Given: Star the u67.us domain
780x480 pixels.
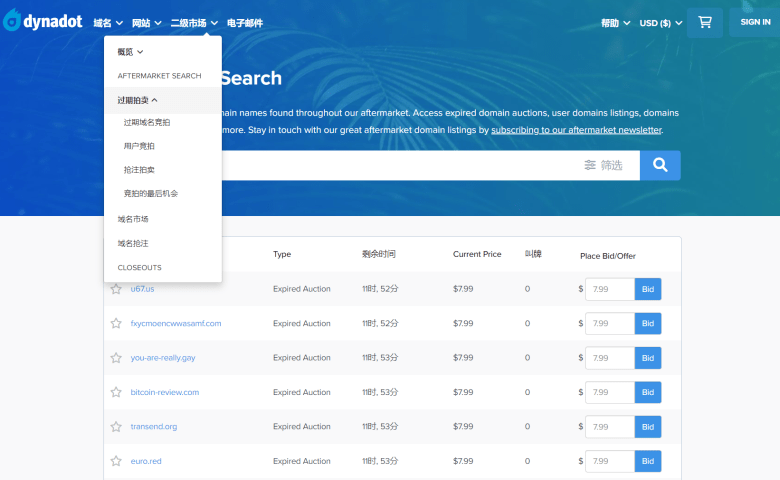Looking at the screenshot, I should [x=116, y=289].
